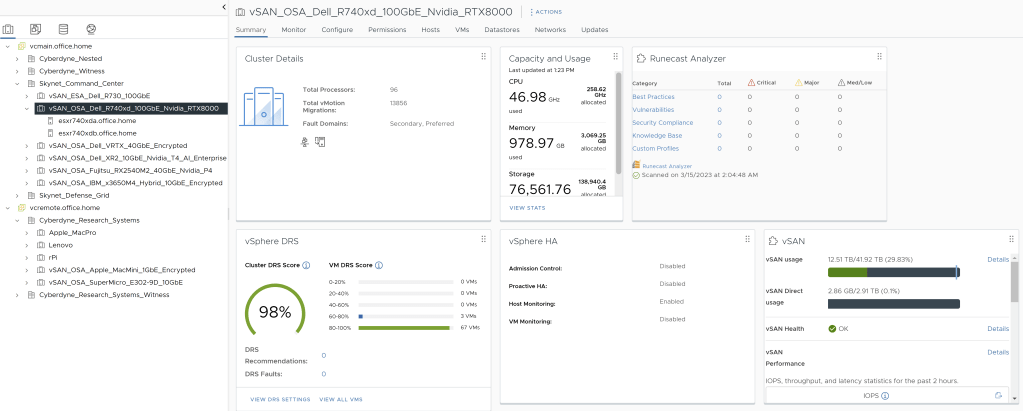Click the VIEW ALL VMS link
Image resolution: width=1023 pixels, height=411 pixels.
coord(341,399)
